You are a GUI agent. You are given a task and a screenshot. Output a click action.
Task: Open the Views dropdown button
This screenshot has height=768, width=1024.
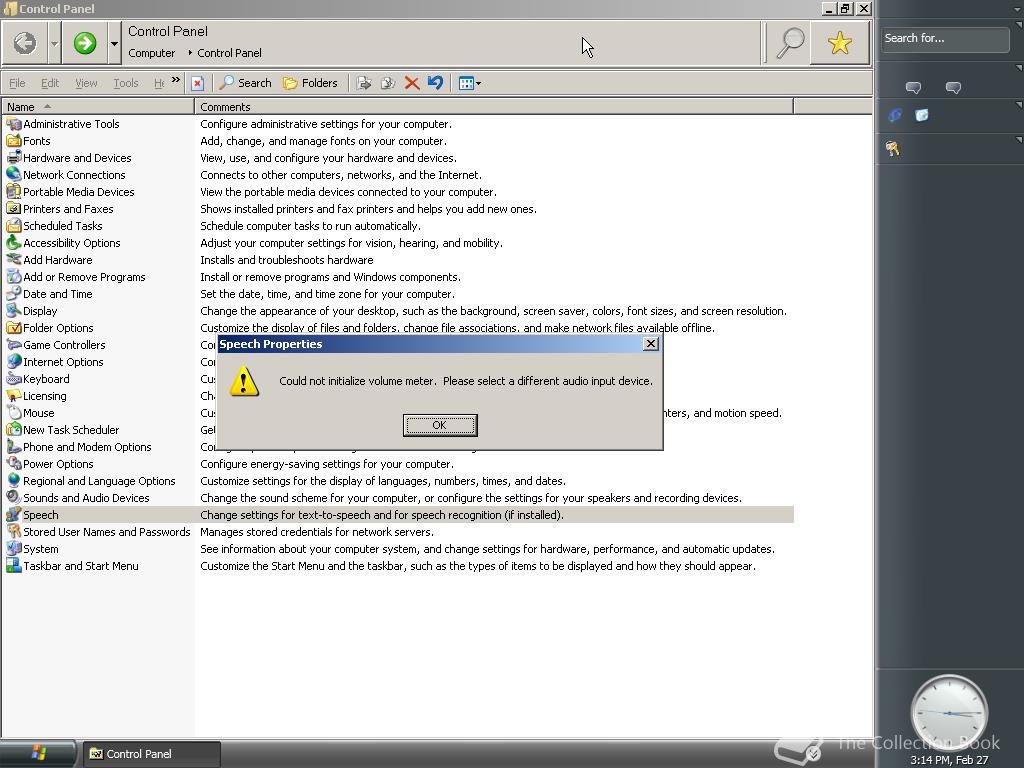470,83
